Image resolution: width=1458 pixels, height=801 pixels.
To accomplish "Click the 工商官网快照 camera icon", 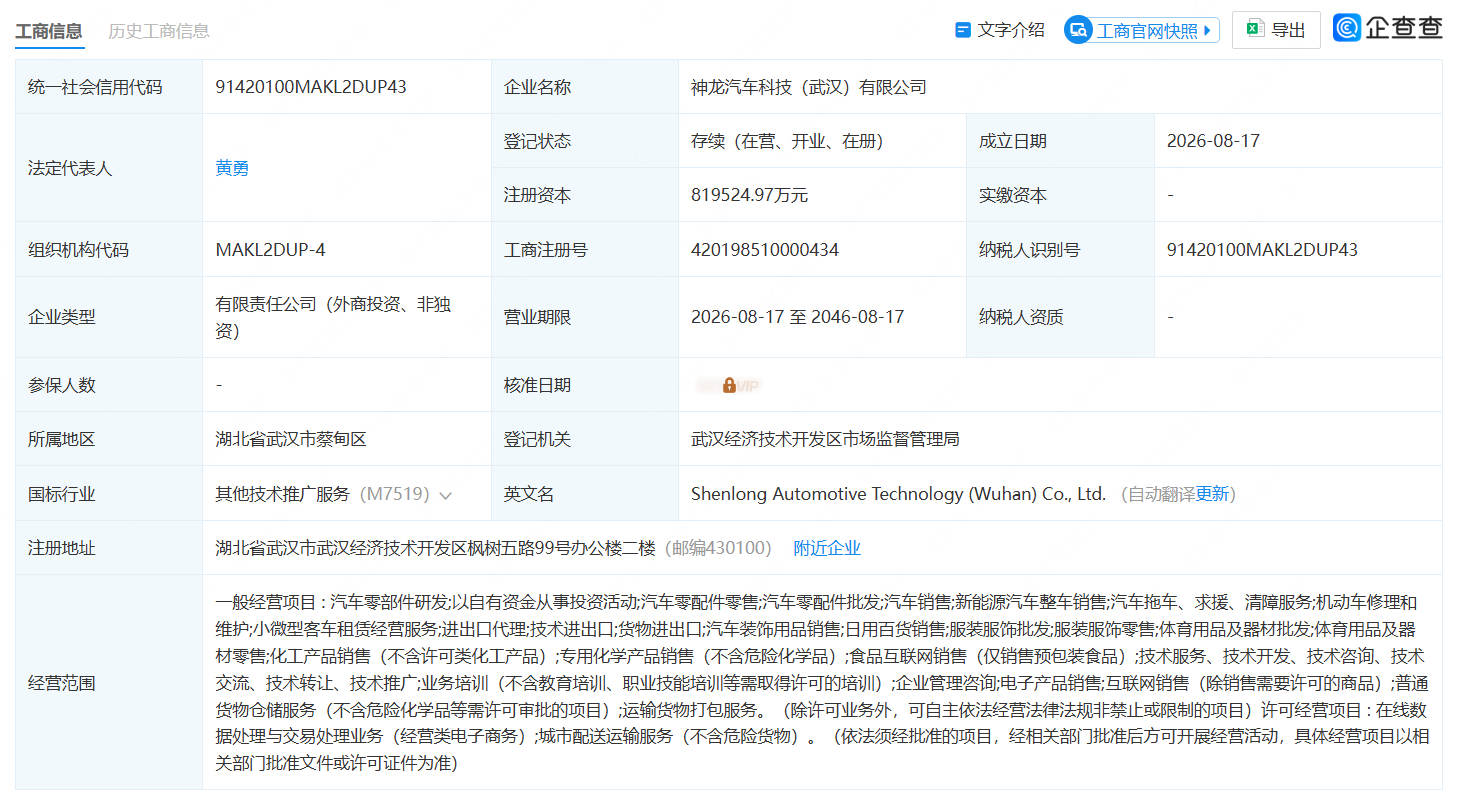I will click(x=1078, y=30).
